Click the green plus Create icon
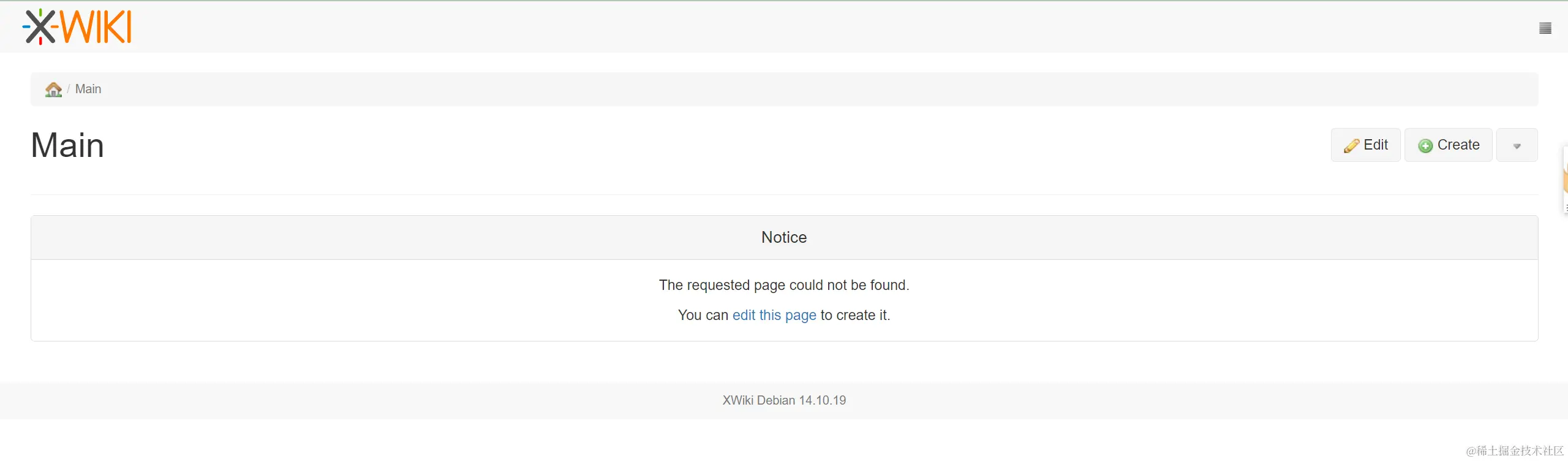Viewport: 1568px width, 461px height. pos(1425,146)
